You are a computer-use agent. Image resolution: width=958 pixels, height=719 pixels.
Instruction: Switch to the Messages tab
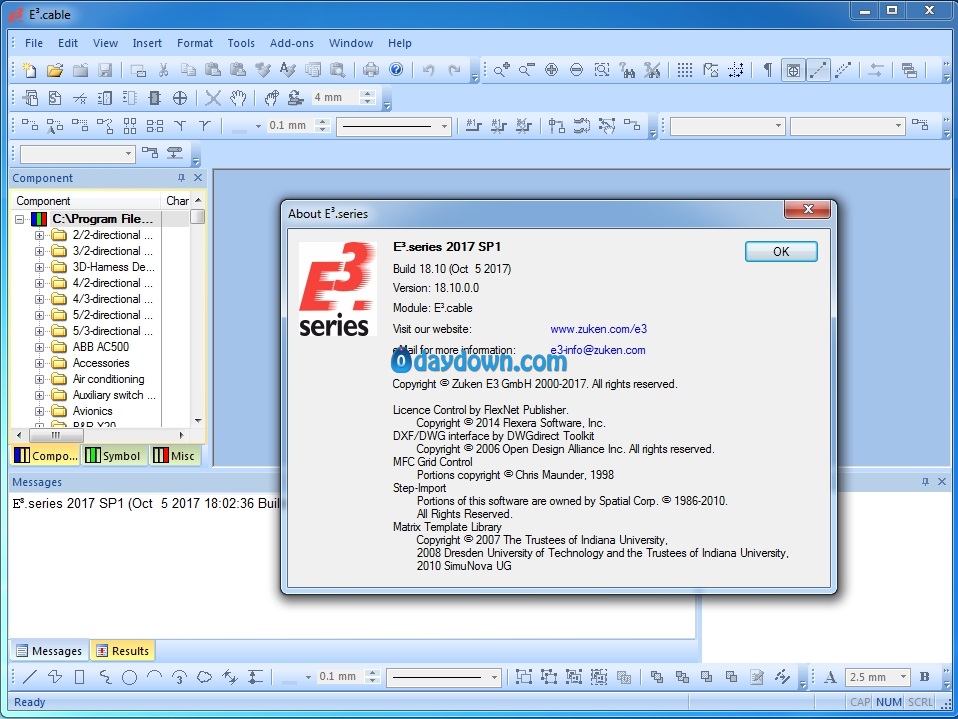pos(49,651)
